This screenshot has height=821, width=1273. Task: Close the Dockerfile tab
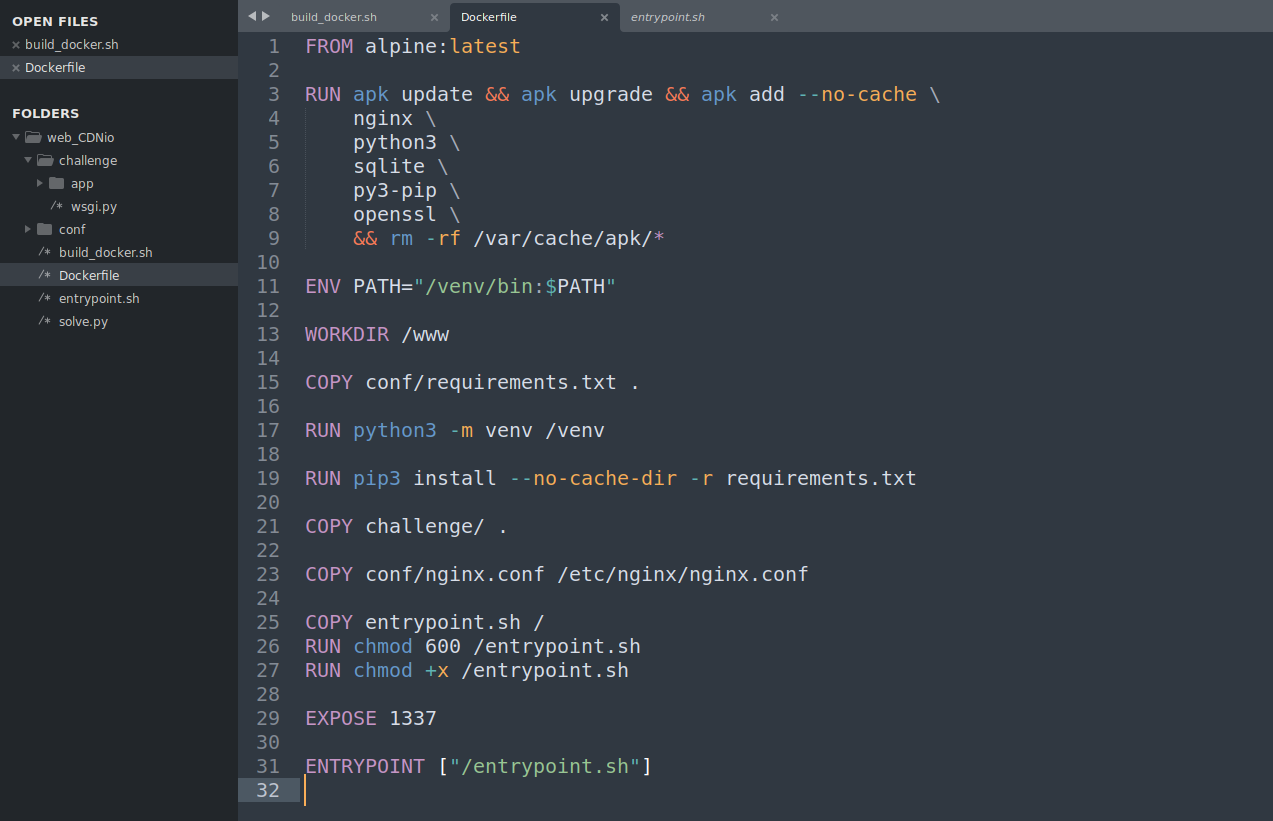tap(604, 17)
